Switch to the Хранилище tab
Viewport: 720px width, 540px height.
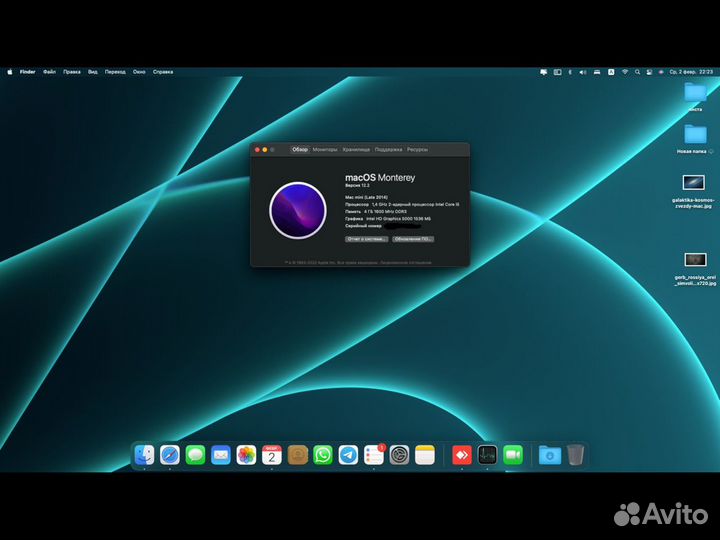[x=356, y=149]
